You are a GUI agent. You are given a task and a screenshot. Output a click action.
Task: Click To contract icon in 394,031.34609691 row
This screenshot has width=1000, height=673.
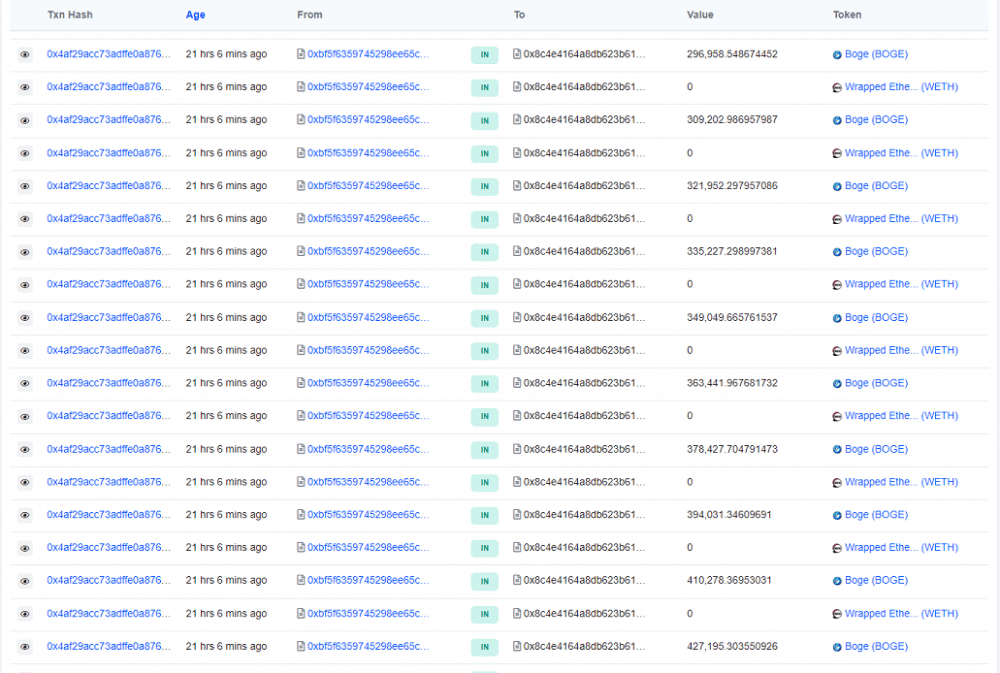tap(517, 515)
